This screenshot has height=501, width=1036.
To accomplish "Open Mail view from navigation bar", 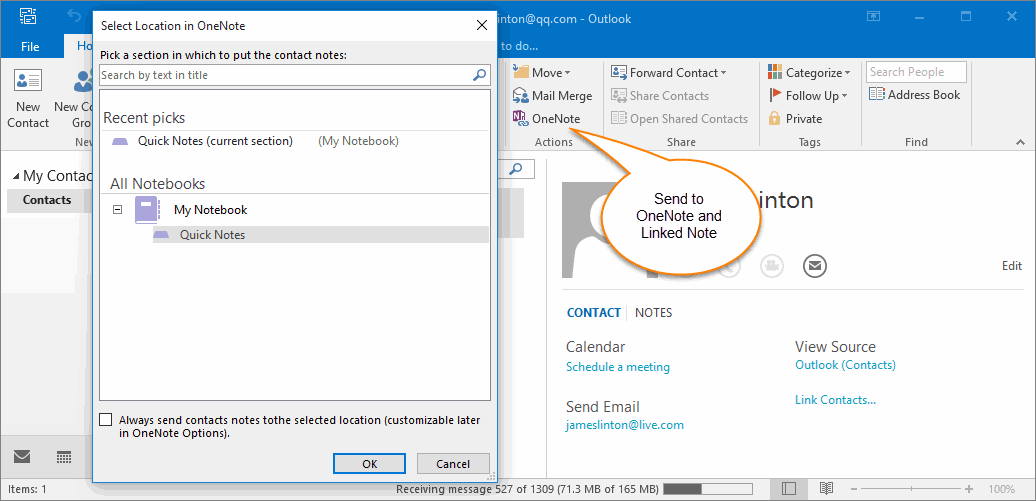I will [x=22, y=457].
